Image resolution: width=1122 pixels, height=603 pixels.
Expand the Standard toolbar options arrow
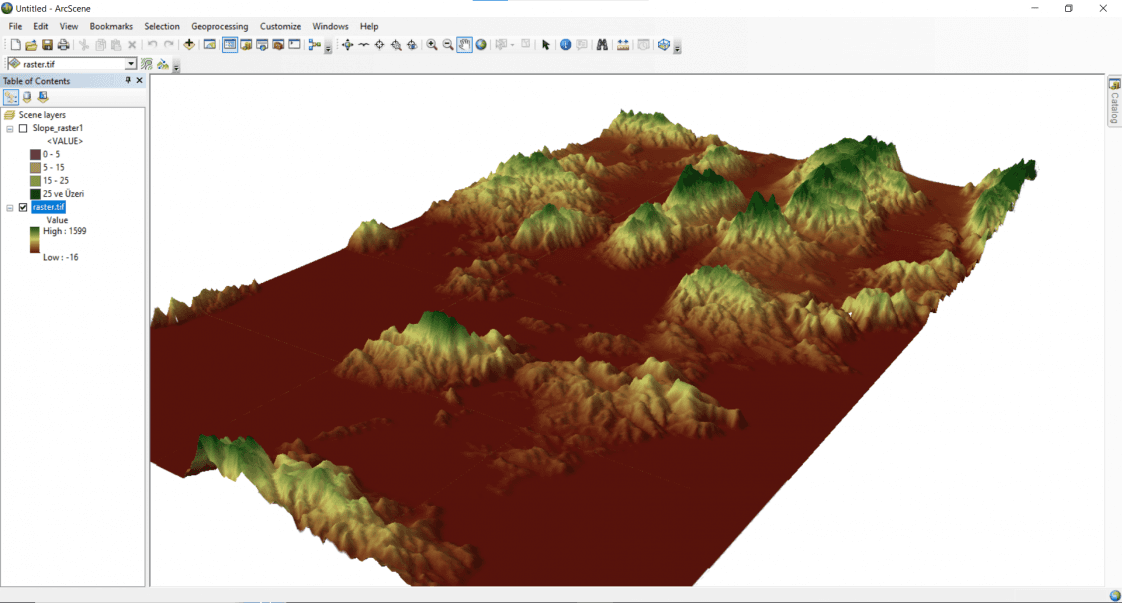click(328, 47)
